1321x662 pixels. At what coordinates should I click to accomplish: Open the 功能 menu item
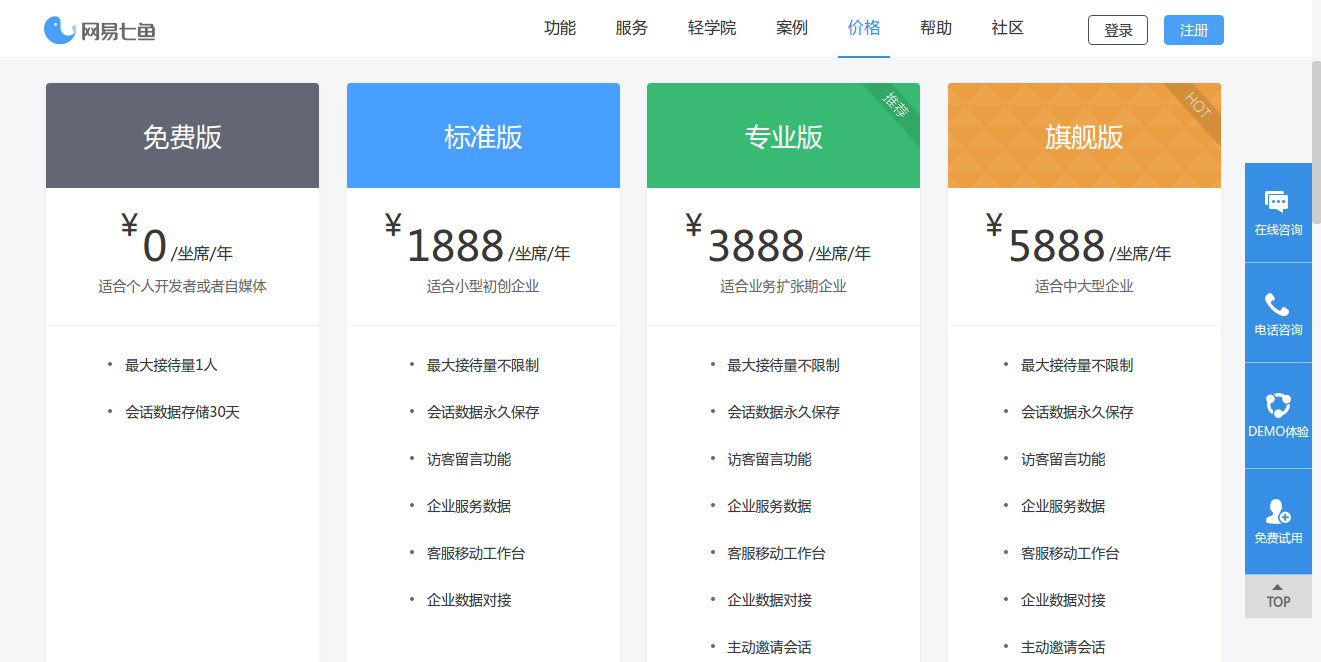[560, 28]
